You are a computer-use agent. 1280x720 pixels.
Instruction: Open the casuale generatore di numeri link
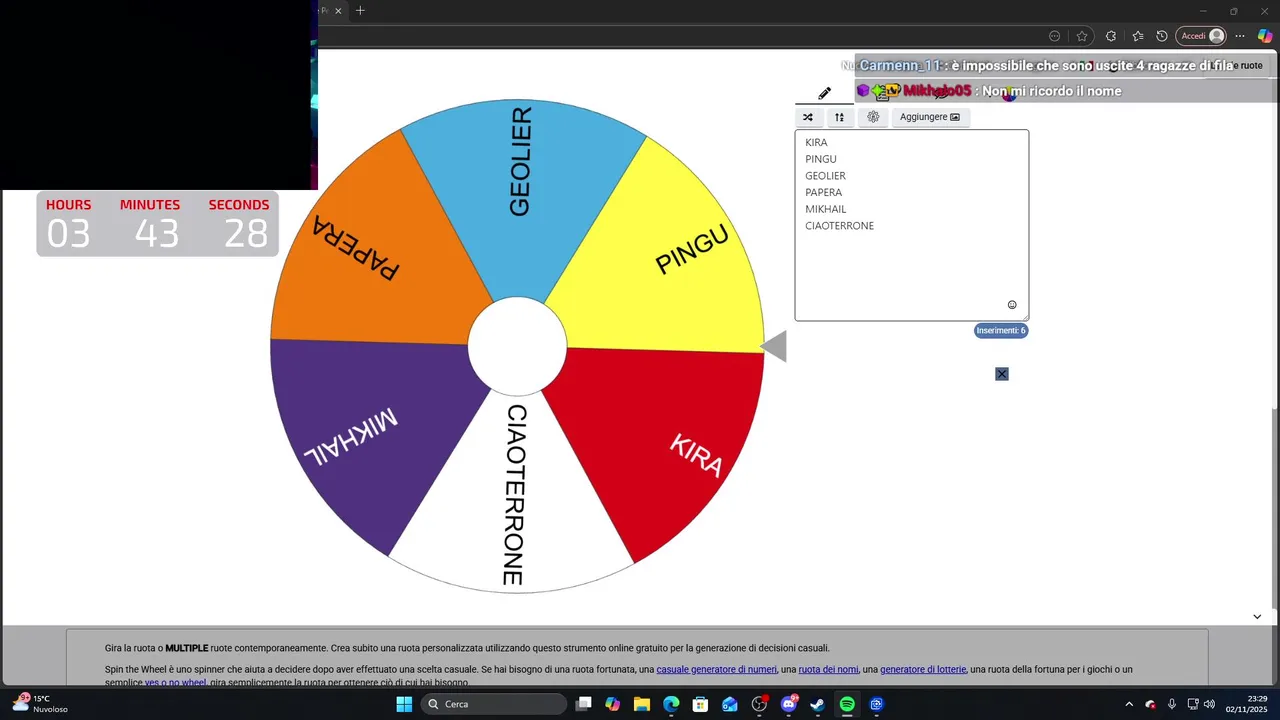[716, 670]
